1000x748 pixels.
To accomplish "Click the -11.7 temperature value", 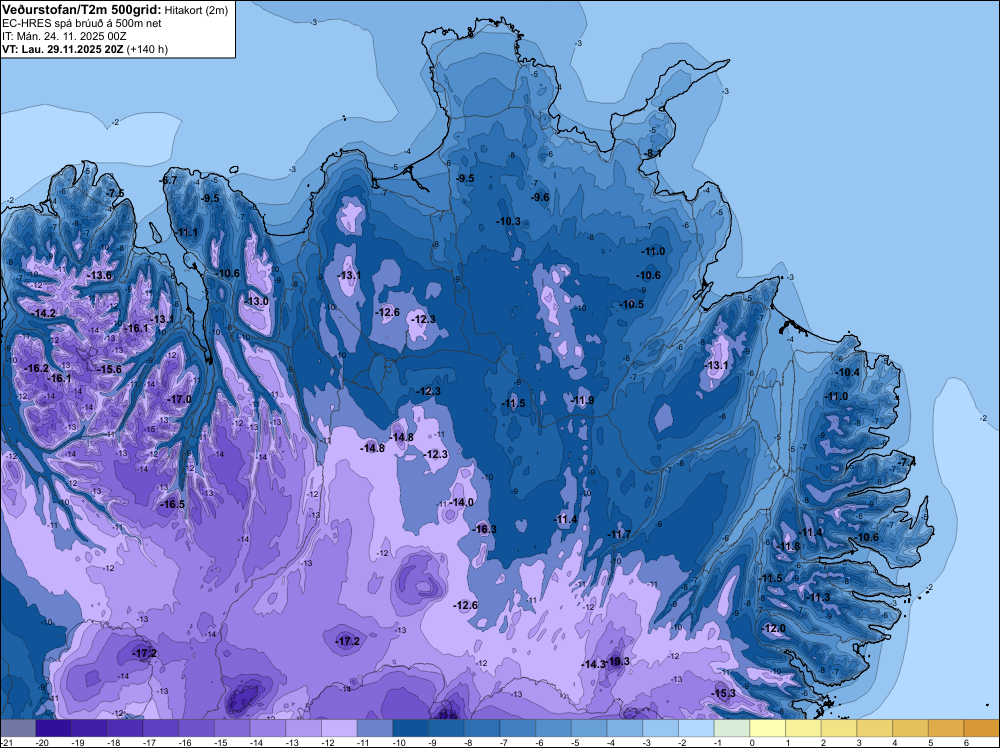I will tap(619, 534).
